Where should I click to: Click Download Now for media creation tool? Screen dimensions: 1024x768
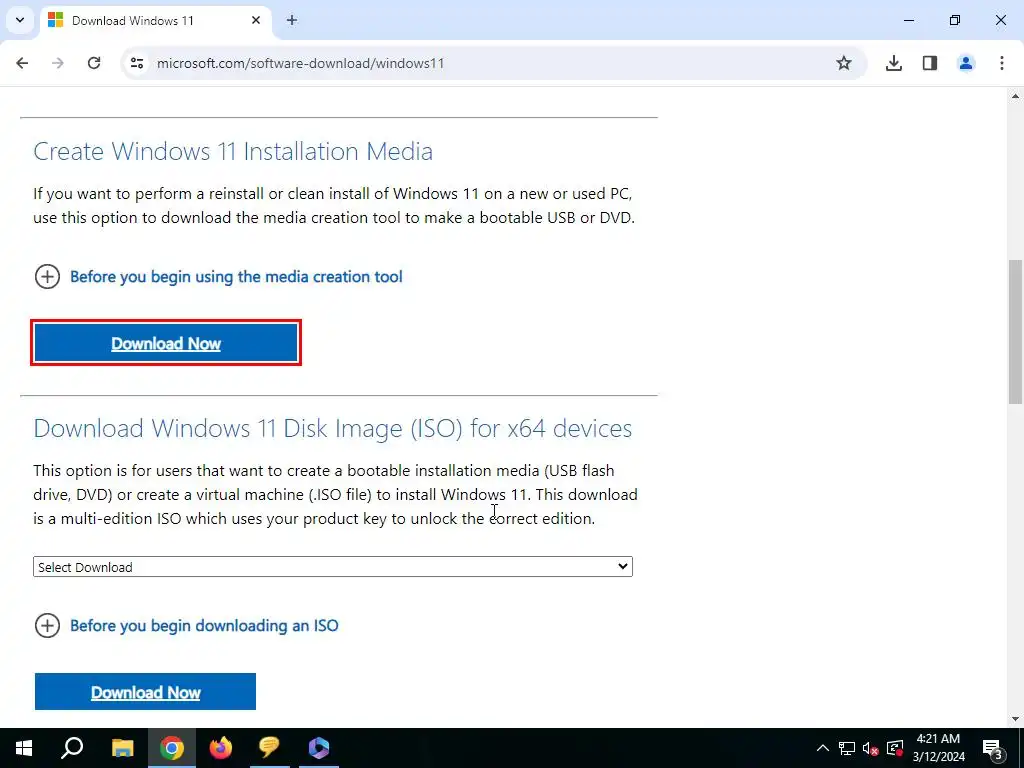click(x=166, y=343)
